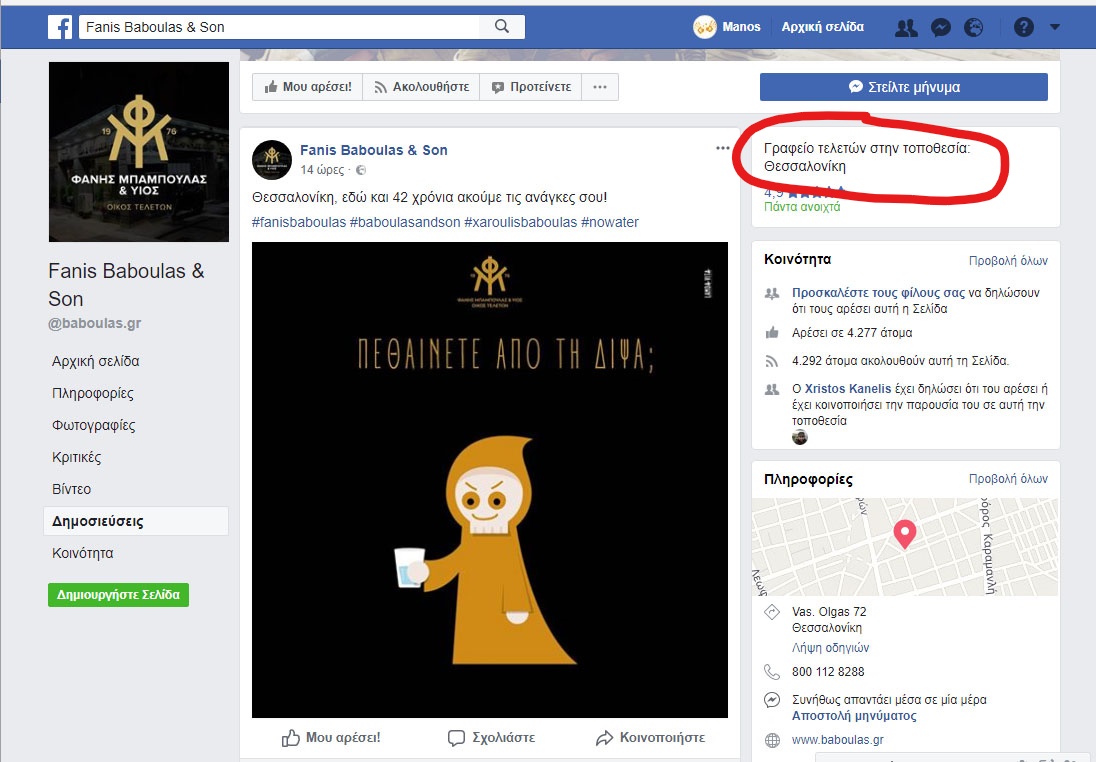1096x762 pixels.
Task: Click Xristos Kanelis small avatar thumbnail
Action: (800, 438)
